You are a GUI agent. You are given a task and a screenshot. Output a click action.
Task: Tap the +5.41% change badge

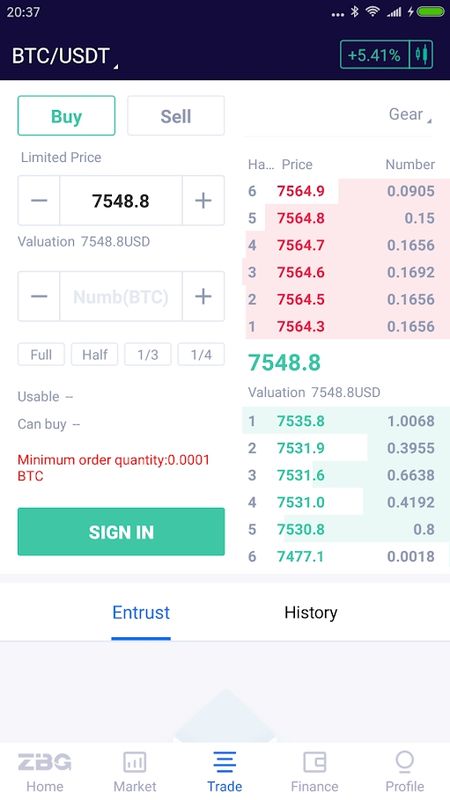[374, 55]
